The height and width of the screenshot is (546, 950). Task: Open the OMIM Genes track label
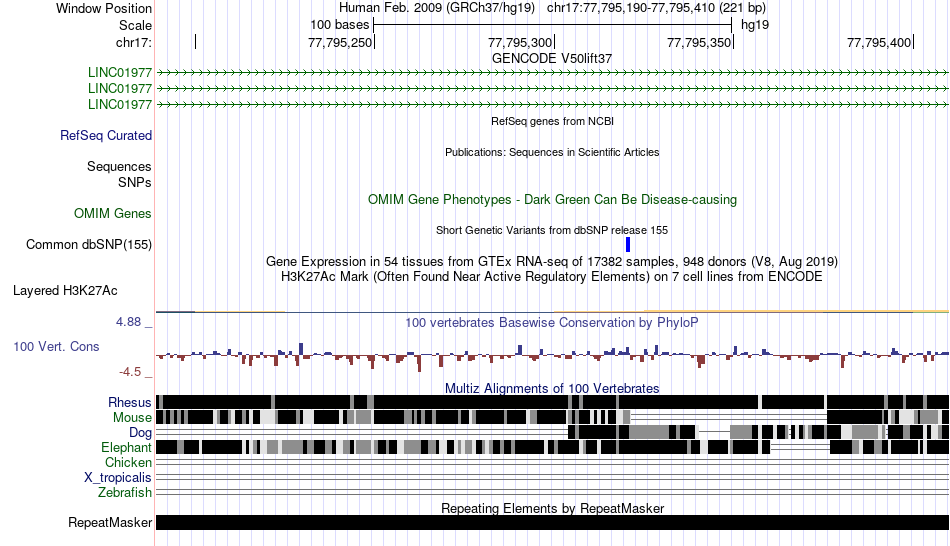click(x=113, y=213)
